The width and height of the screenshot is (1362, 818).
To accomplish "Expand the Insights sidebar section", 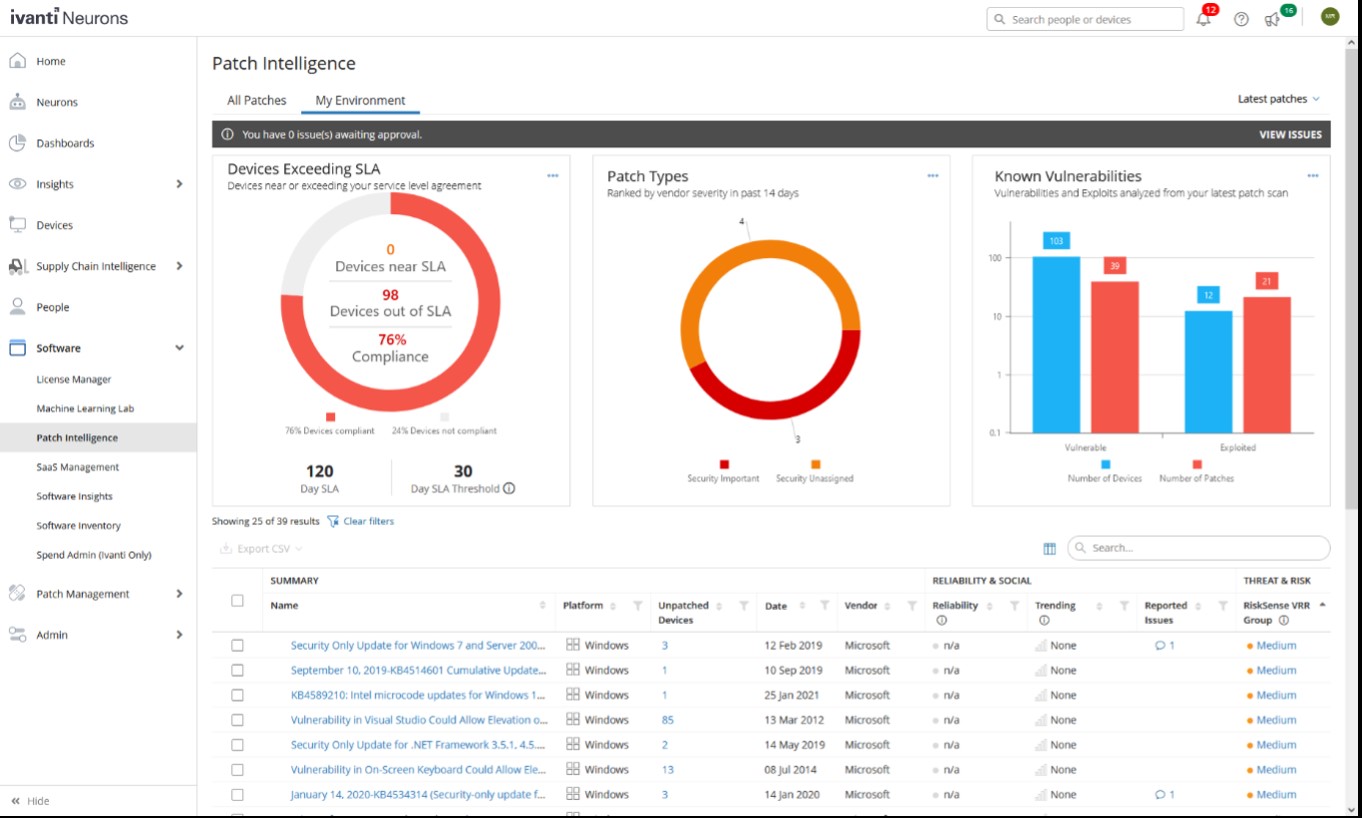I will point(179,184).
